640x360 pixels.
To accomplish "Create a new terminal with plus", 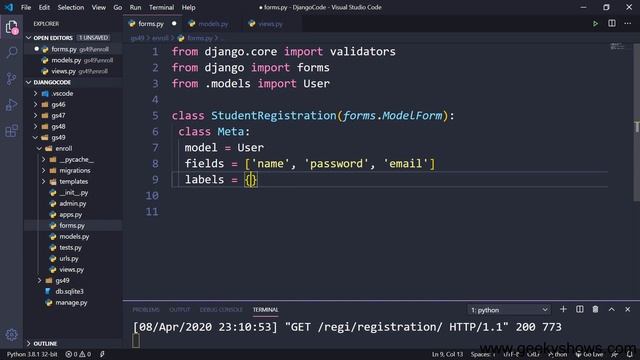I will point(563,309).
